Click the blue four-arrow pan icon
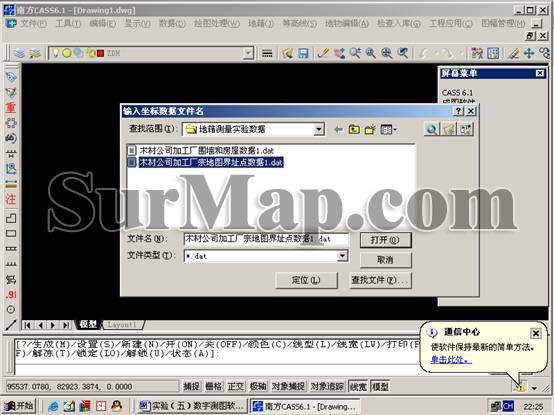Viewport: 554px width, 415px height. coord(529,53)
